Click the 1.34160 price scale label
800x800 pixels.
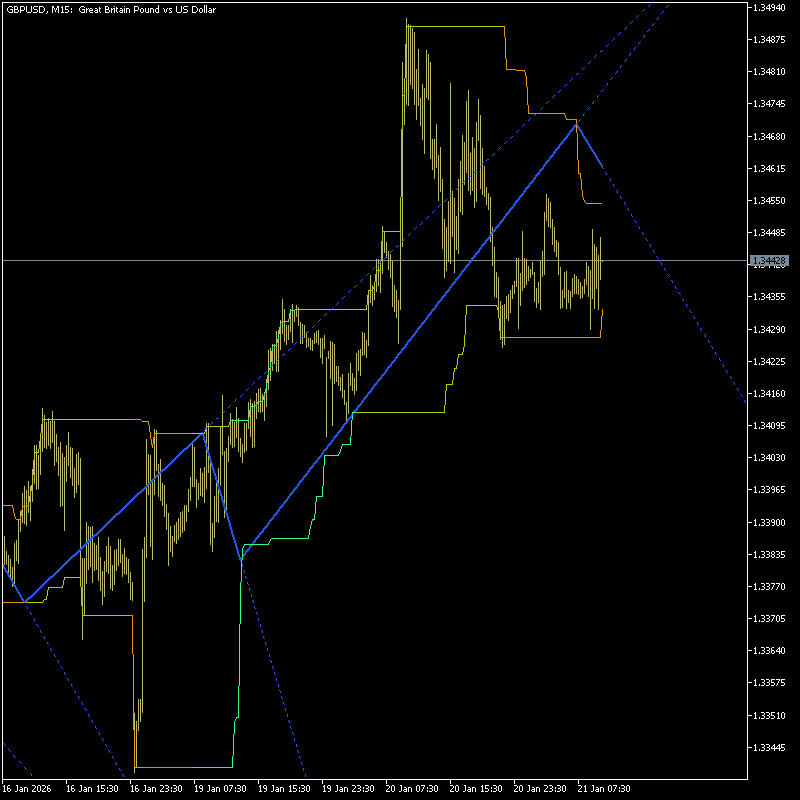coord(771,393)
